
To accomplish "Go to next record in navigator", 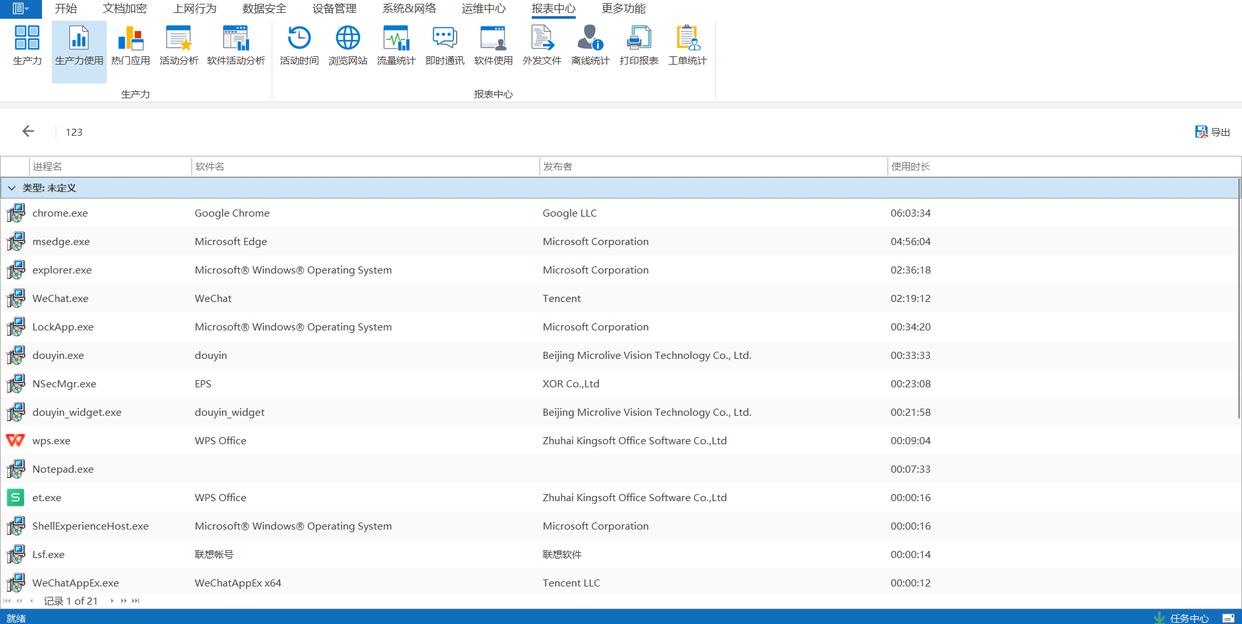I will [112, 601].
